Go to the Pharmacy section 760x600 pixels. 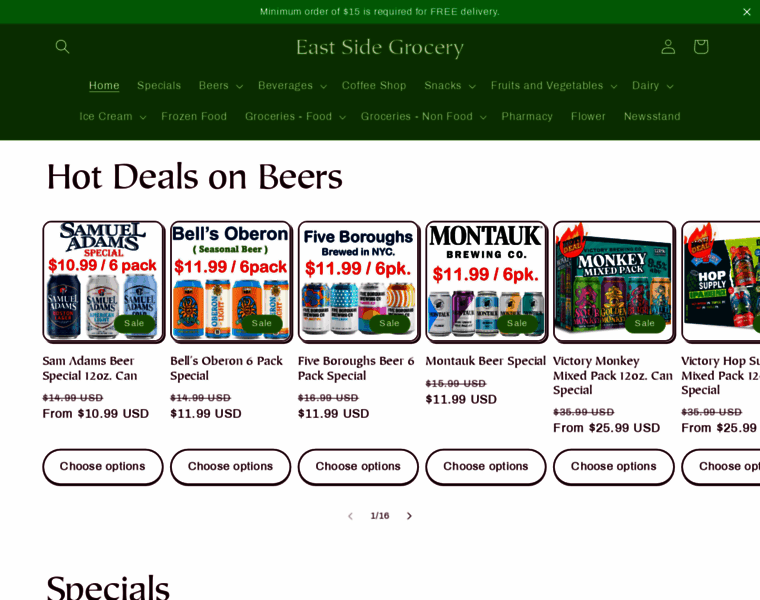coord(527,116)
